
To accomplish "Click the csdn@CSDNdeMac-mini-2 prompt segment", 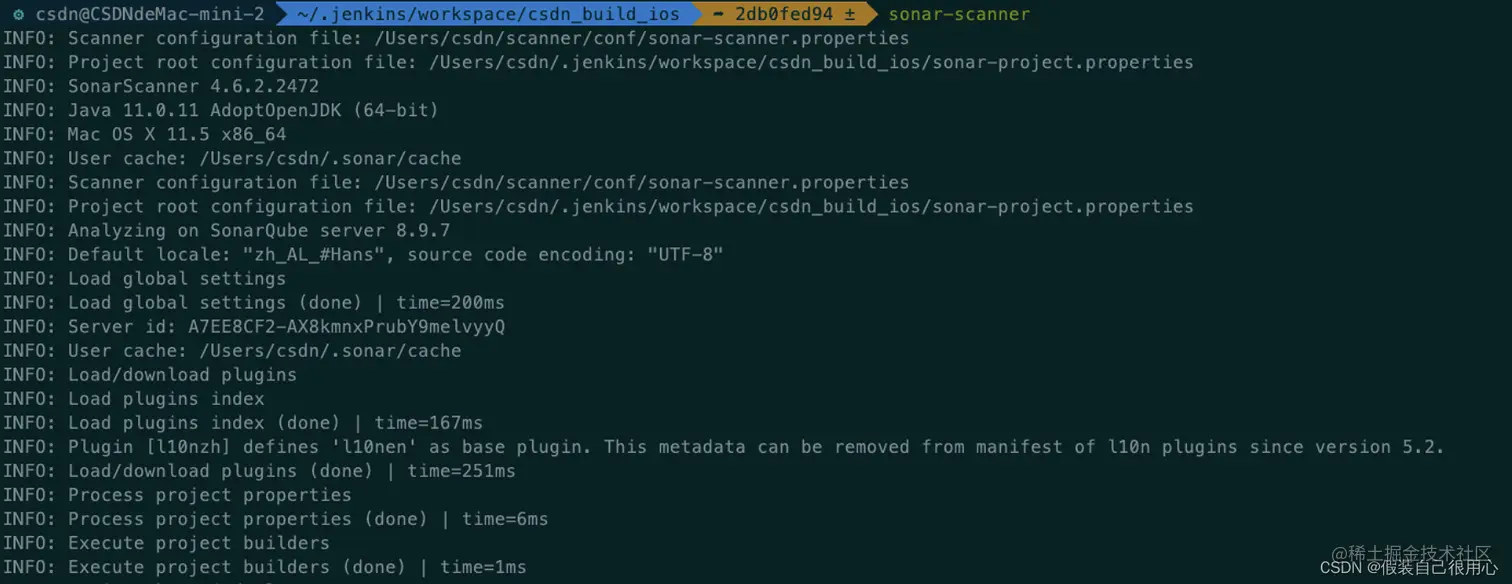I will click(151, 15).
